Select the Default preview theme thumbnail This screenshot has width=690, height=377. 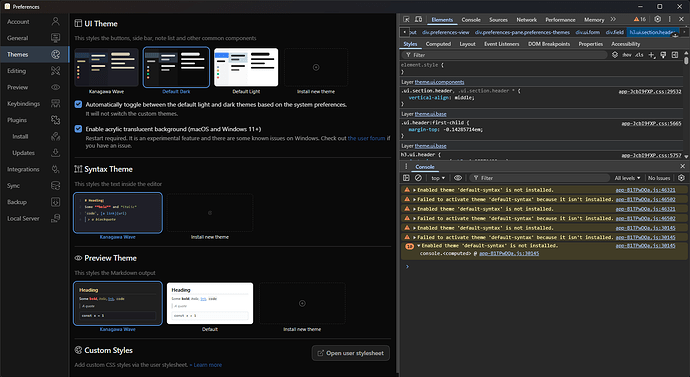(x=210, y=303)
